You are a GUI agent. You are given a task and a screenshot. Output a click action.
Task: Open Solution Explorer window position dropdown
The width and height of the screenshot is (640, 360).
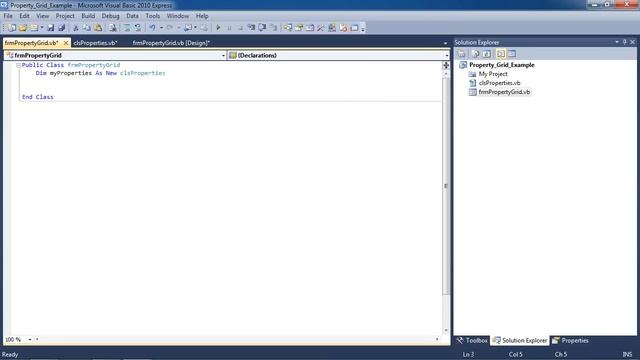click(617, 42)
